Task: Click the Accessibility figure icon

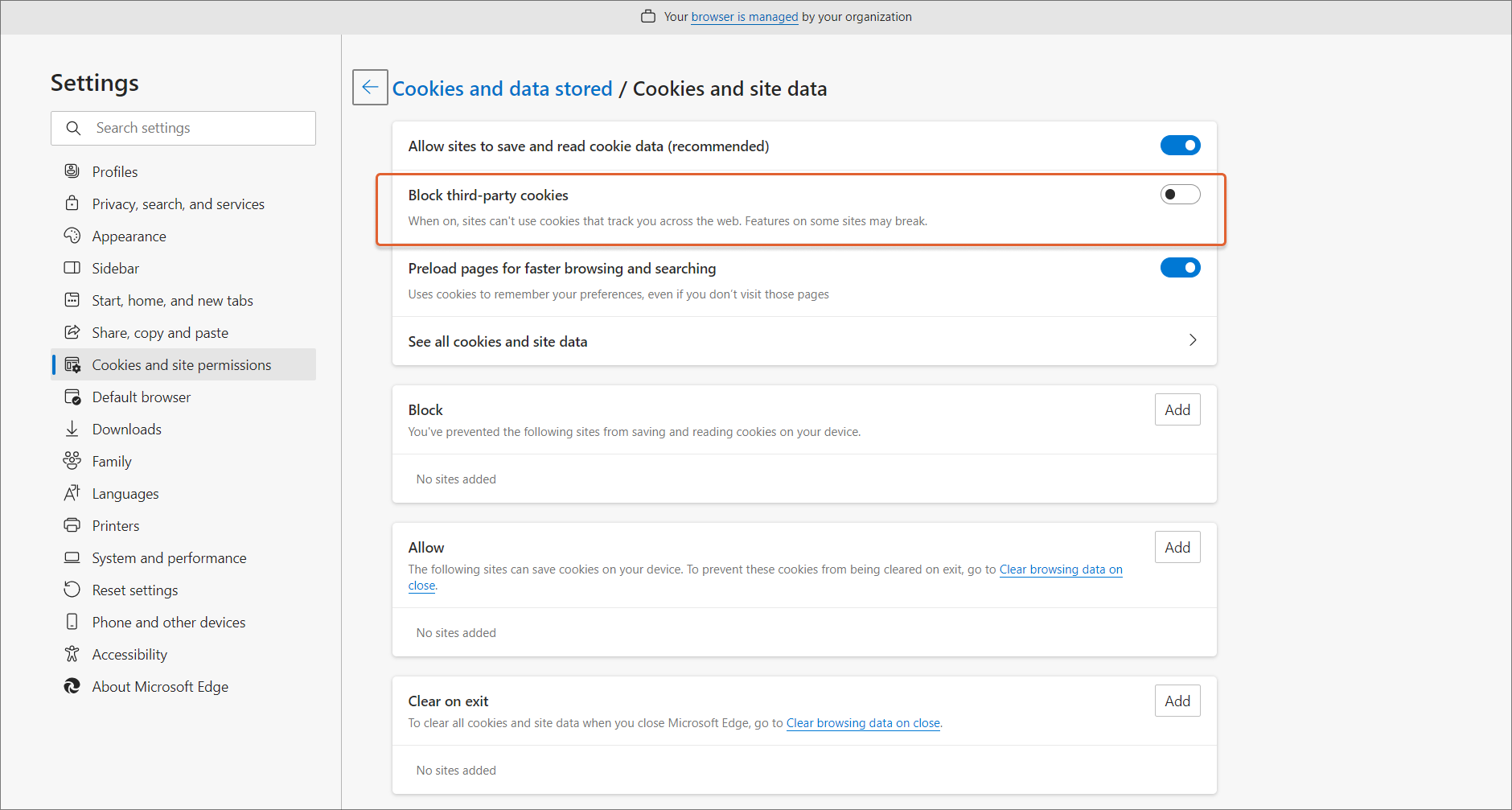Action: (72, 654)
